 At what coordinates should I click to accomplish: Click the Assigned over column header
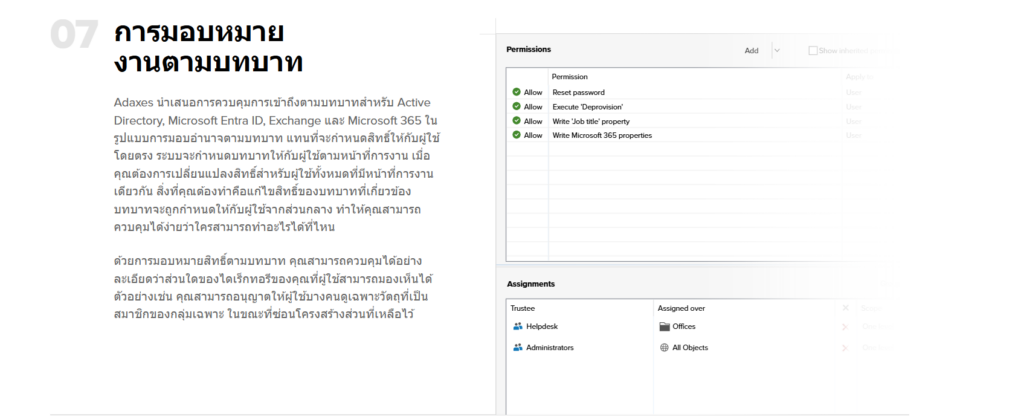coord(680,308)
